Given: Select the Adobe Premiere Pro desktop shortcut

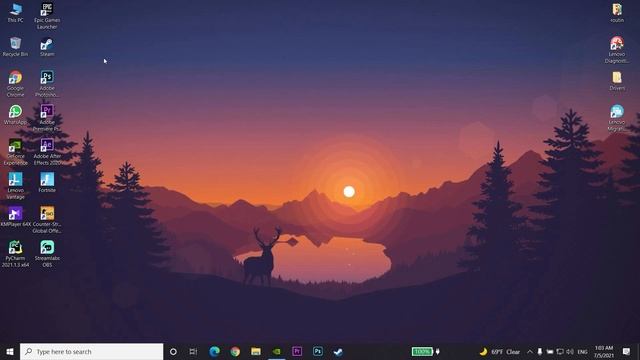Looking at the screenshot, I should (x=47, y=118).
